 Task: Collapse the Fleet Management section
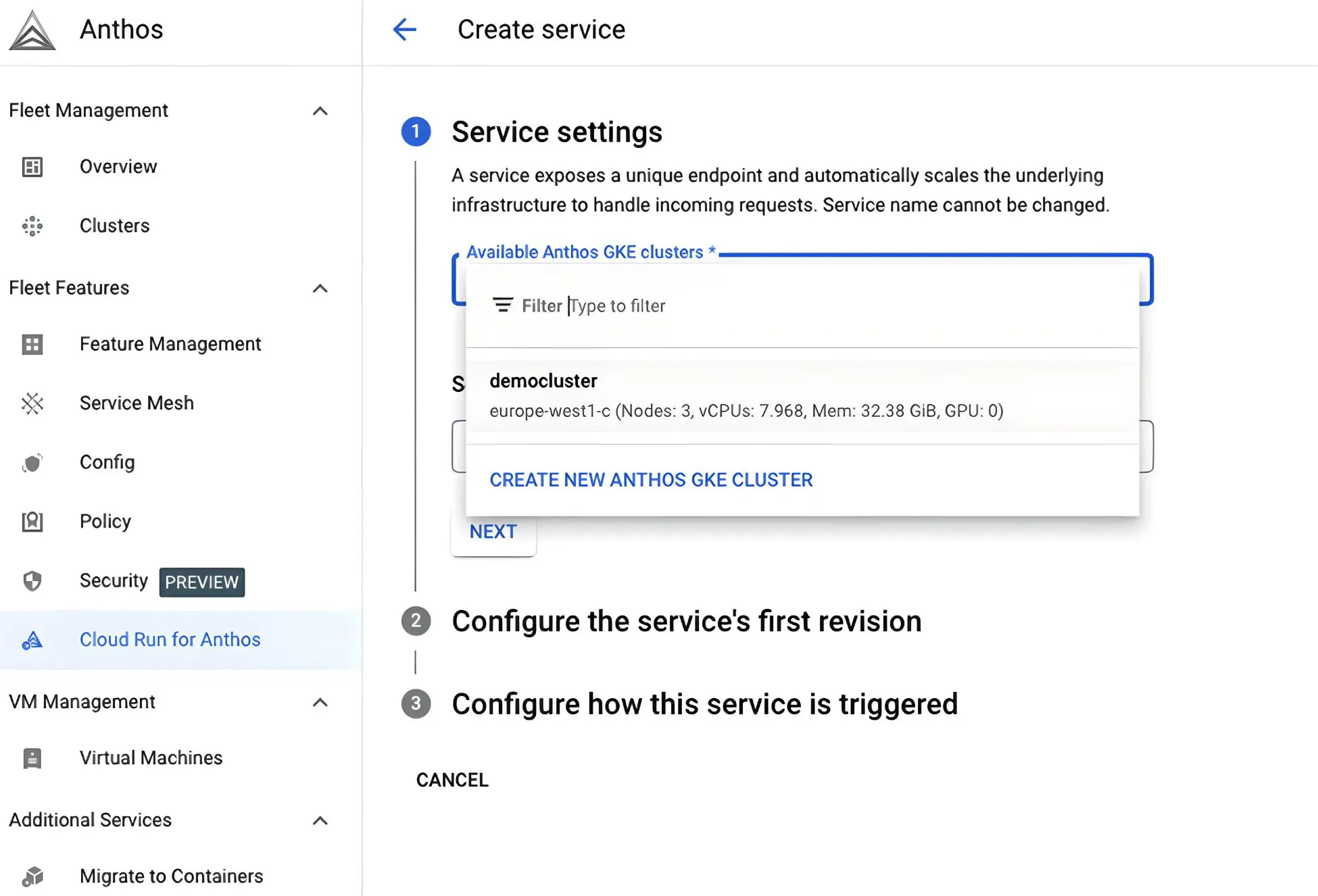point(320,111)
